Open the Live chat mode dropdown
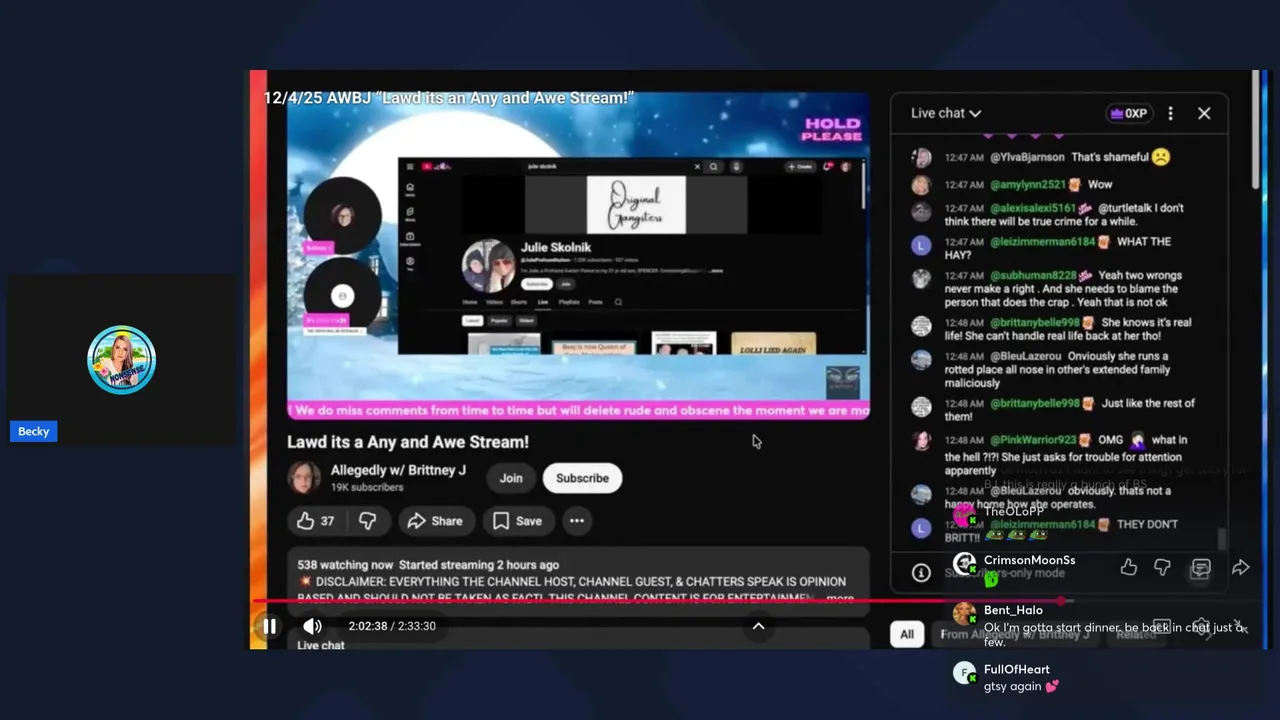The image size is (1280, 720). click(946, 113)
